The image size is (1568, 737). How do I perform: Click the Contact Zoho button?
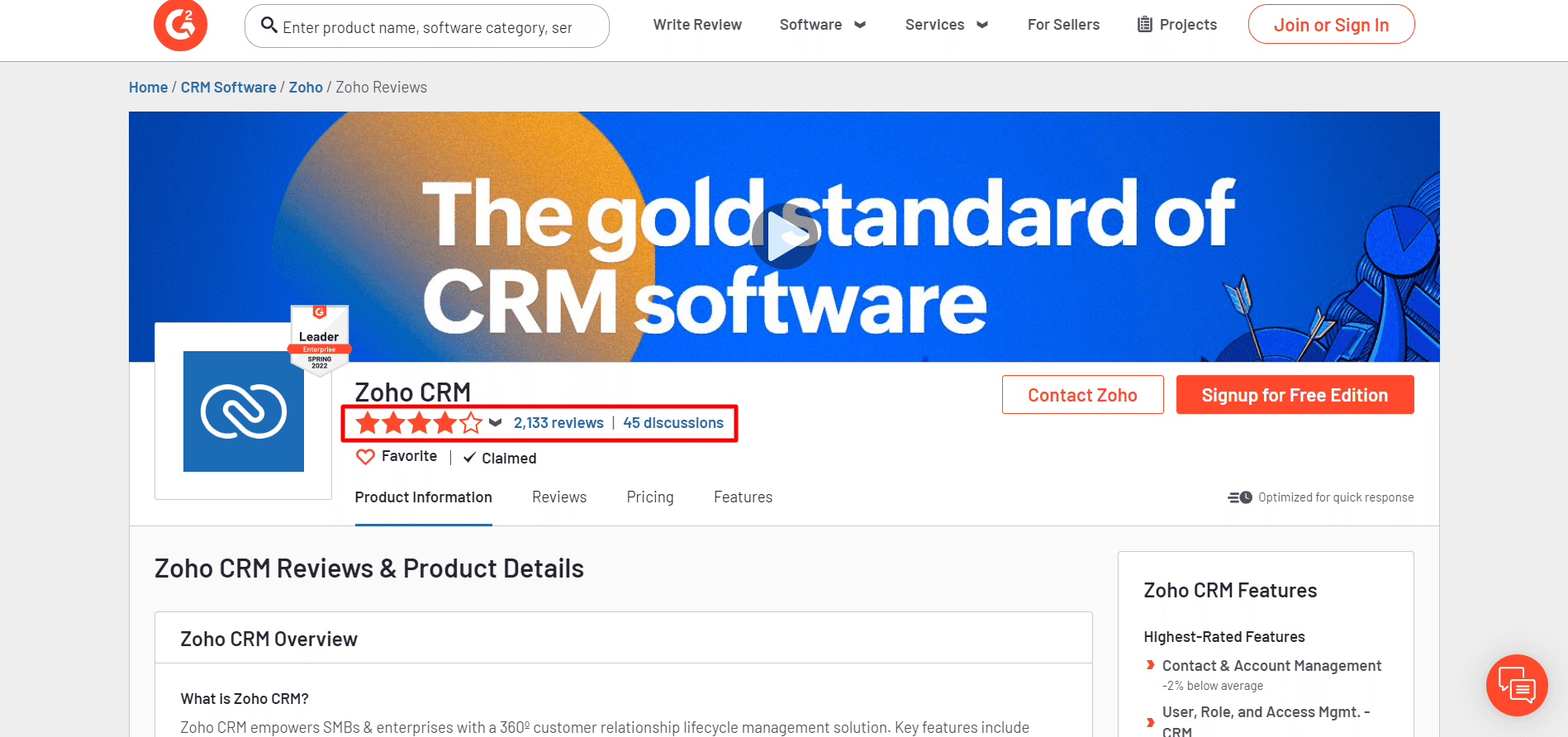pos(1082,395)
